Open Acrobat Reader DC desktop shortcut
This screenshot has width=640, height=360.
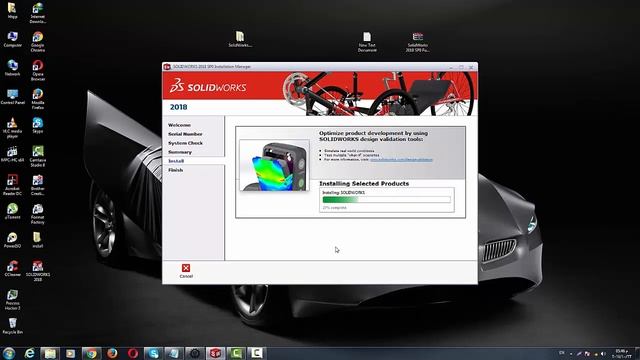[x=12, y=185]
